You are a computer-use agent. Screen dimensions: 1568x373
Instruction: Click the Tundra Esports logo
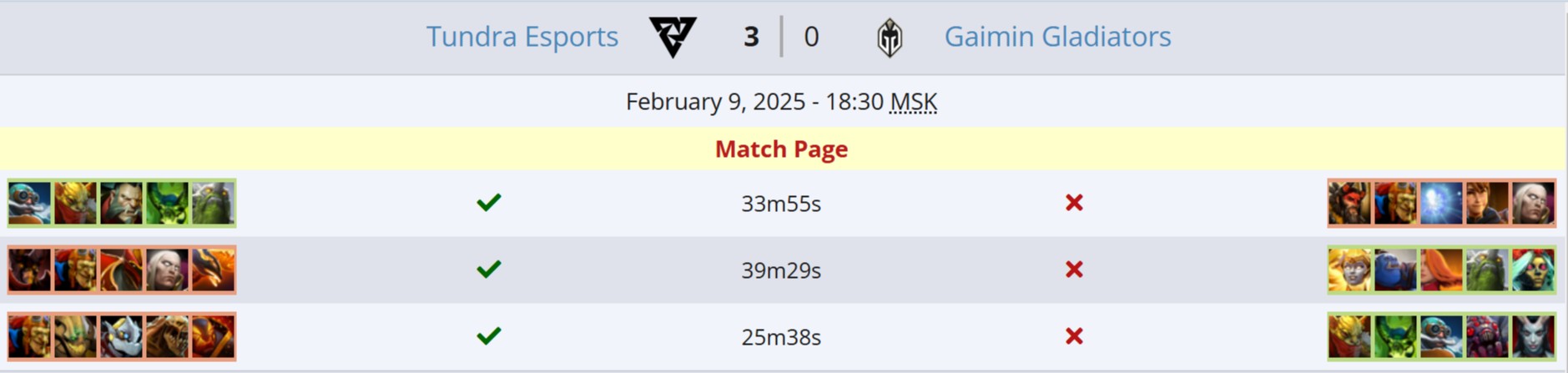(x=673, y=38)
